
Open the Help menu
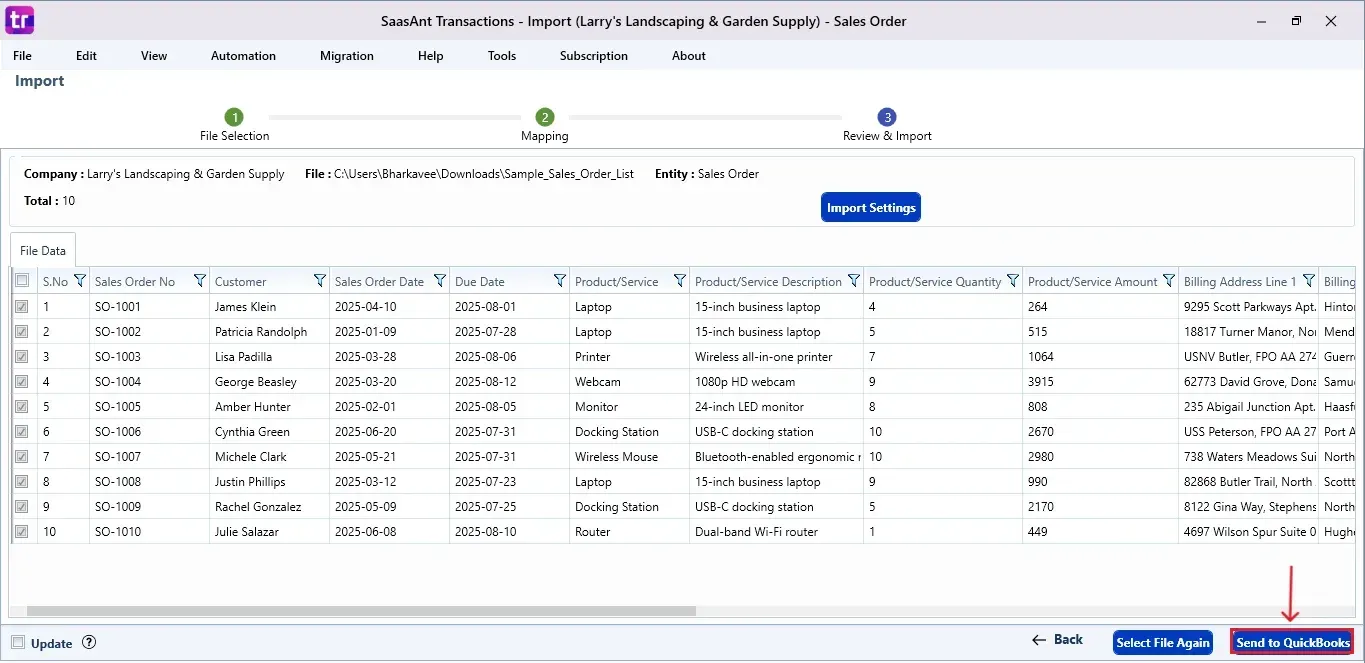431,56
